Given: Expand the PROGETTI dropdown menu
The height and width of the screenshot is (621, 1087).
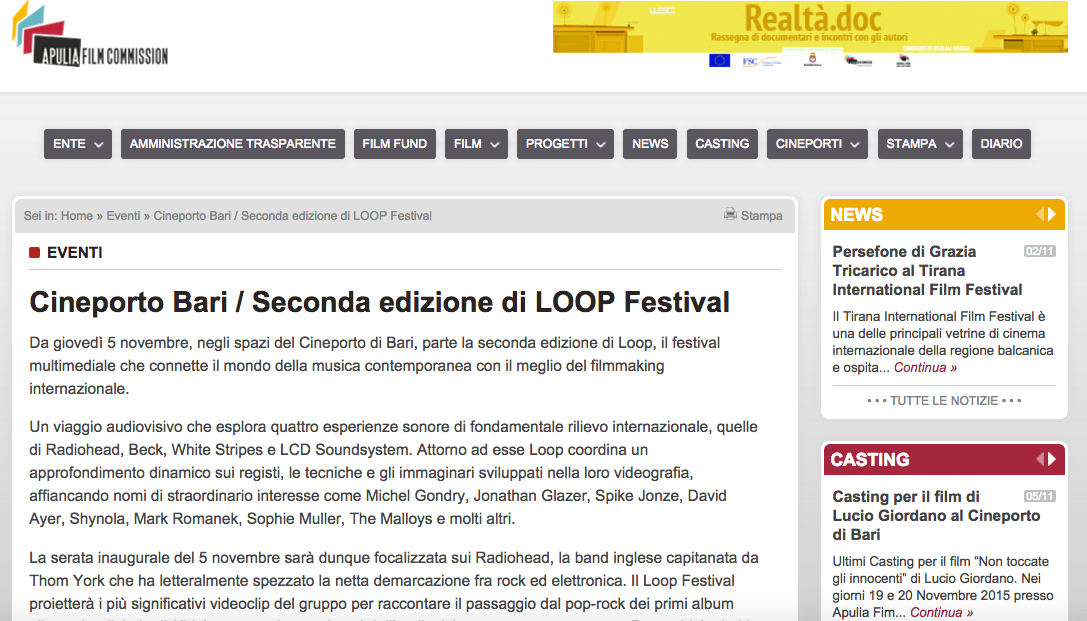Looking at the screenshot, I should 565,143.
